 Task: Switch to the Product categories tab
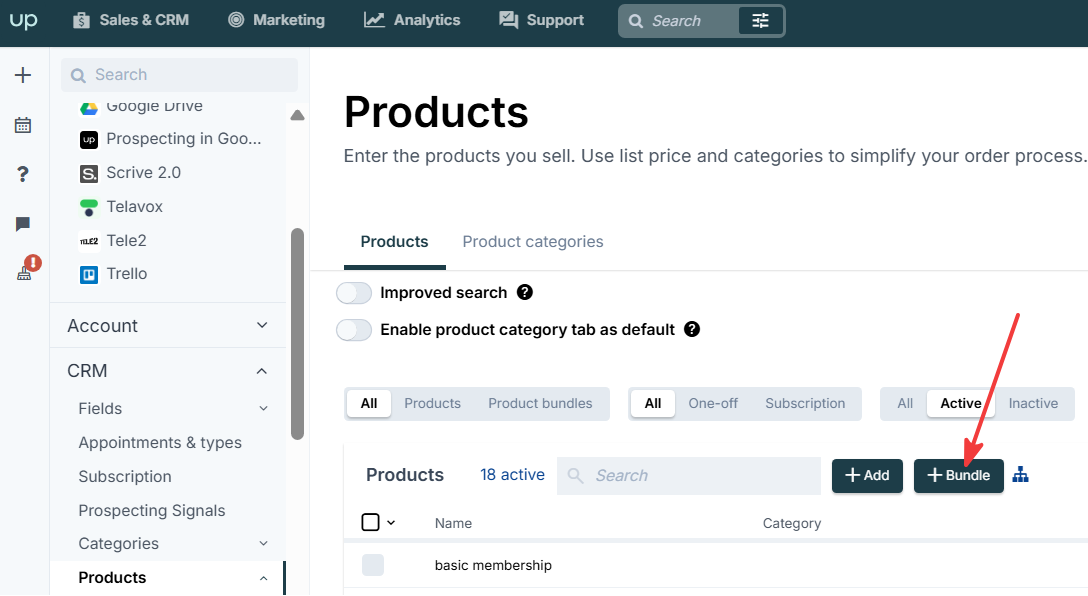pyautogui.click(x=533, y=242)
